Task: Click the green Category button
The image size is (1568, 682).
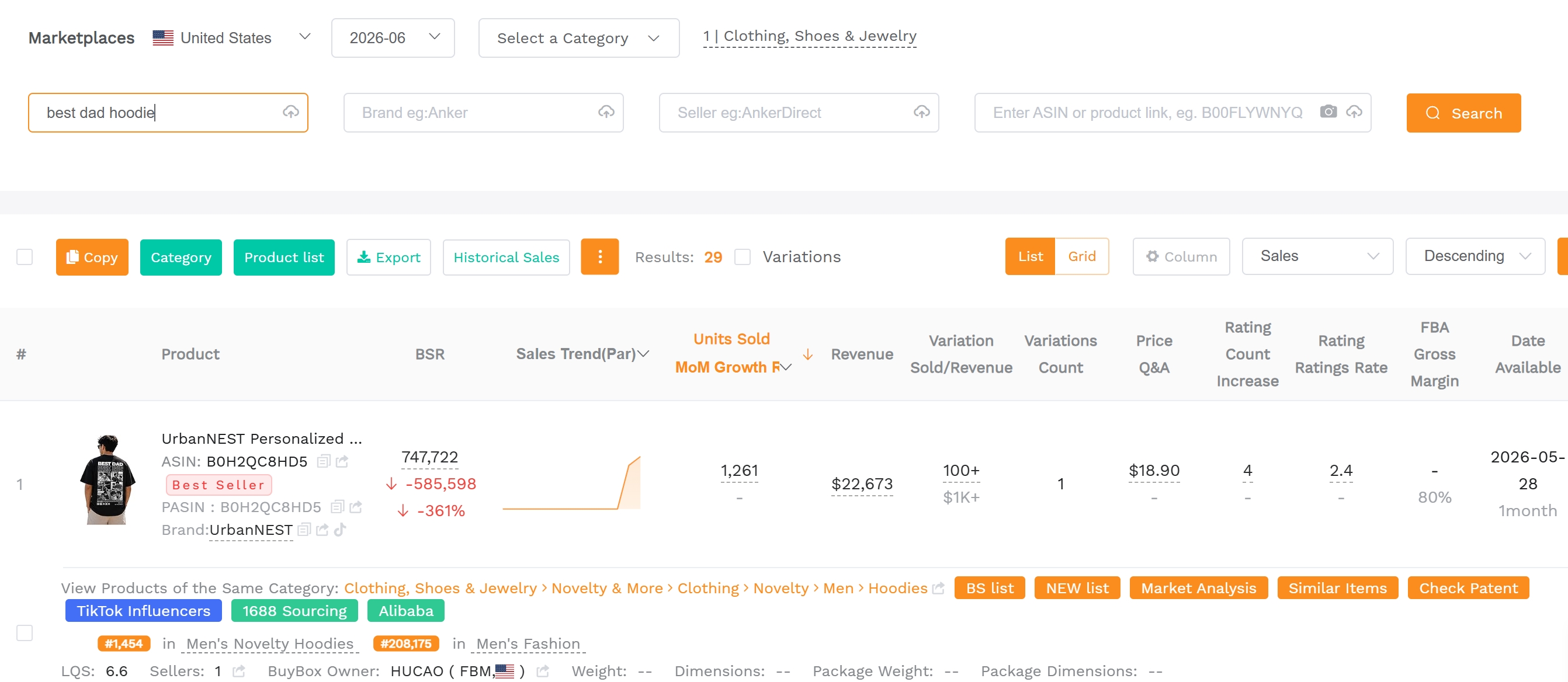Action: (181, 257)
